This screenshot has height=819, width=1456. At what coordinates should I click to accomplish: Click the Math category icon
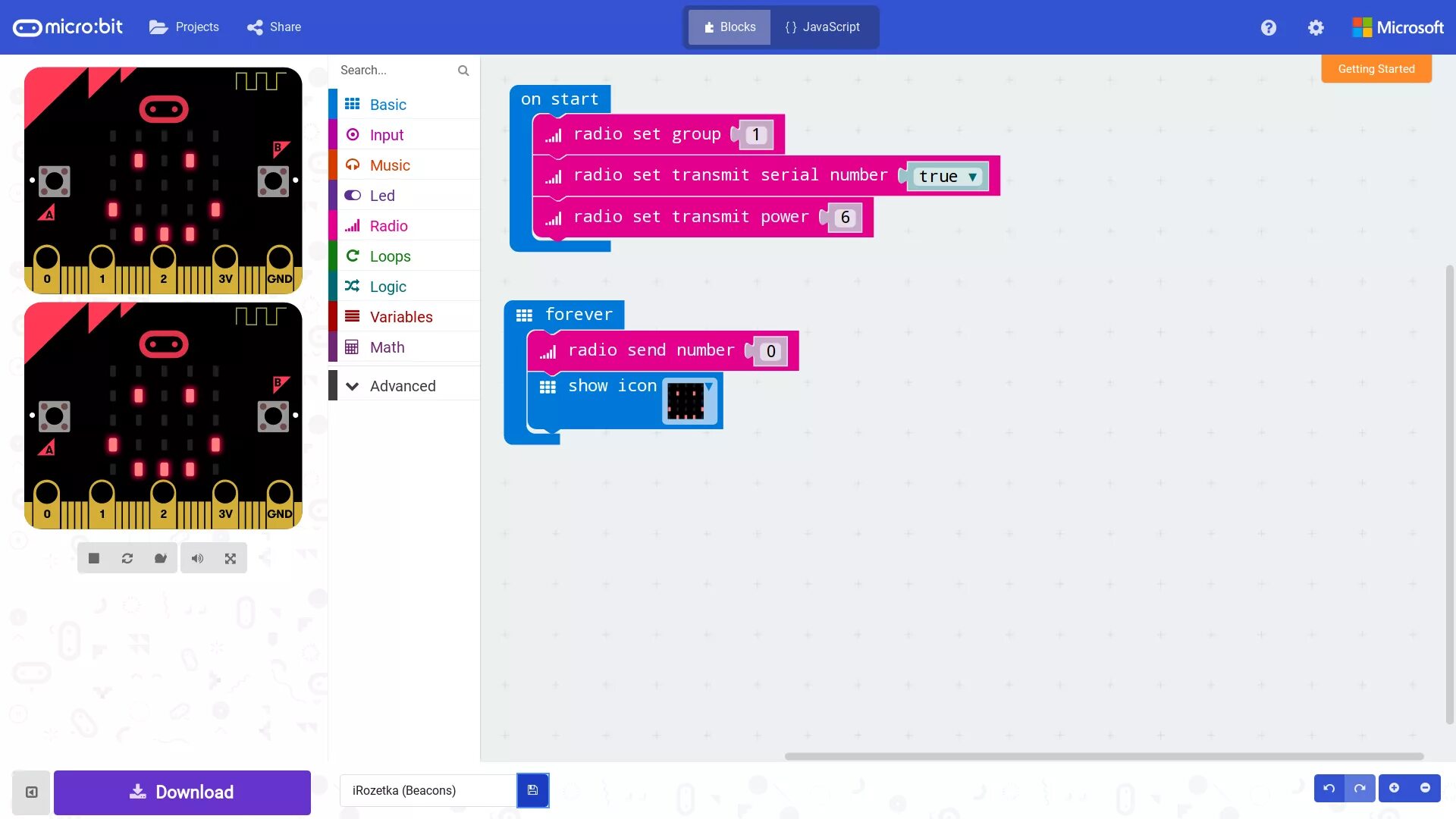tap(352, 347)
